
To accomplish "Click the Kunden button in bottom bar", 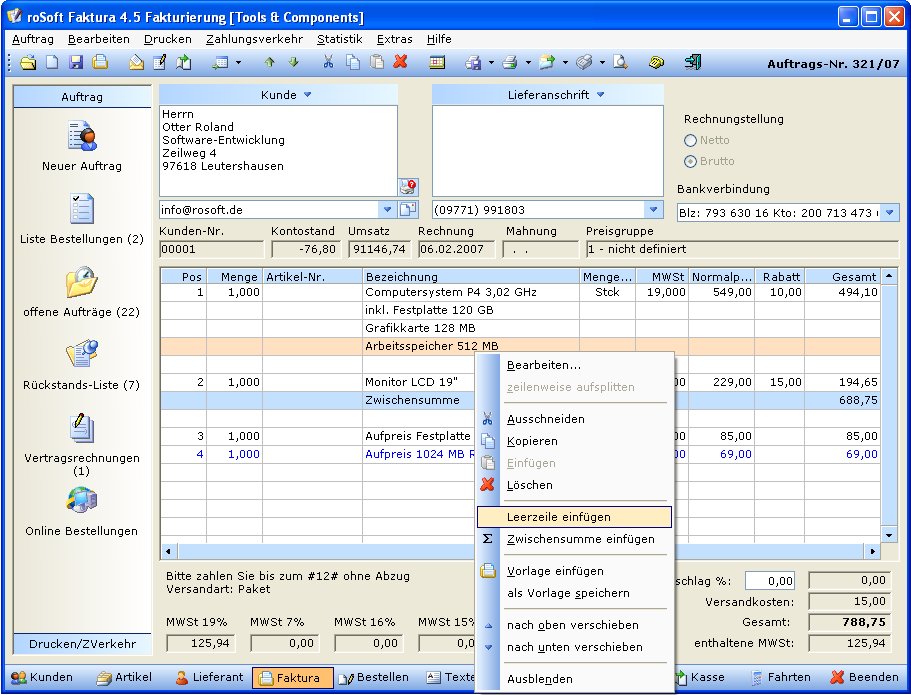I will 42,678.
